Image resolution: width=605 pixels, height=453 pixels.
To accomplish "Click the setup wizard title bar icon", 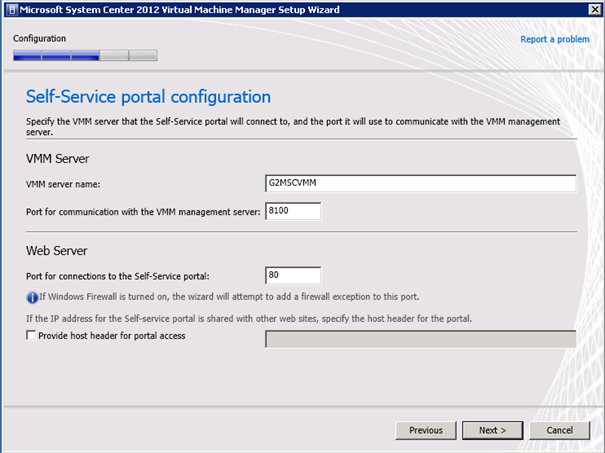I will click(x=12, y=10).
